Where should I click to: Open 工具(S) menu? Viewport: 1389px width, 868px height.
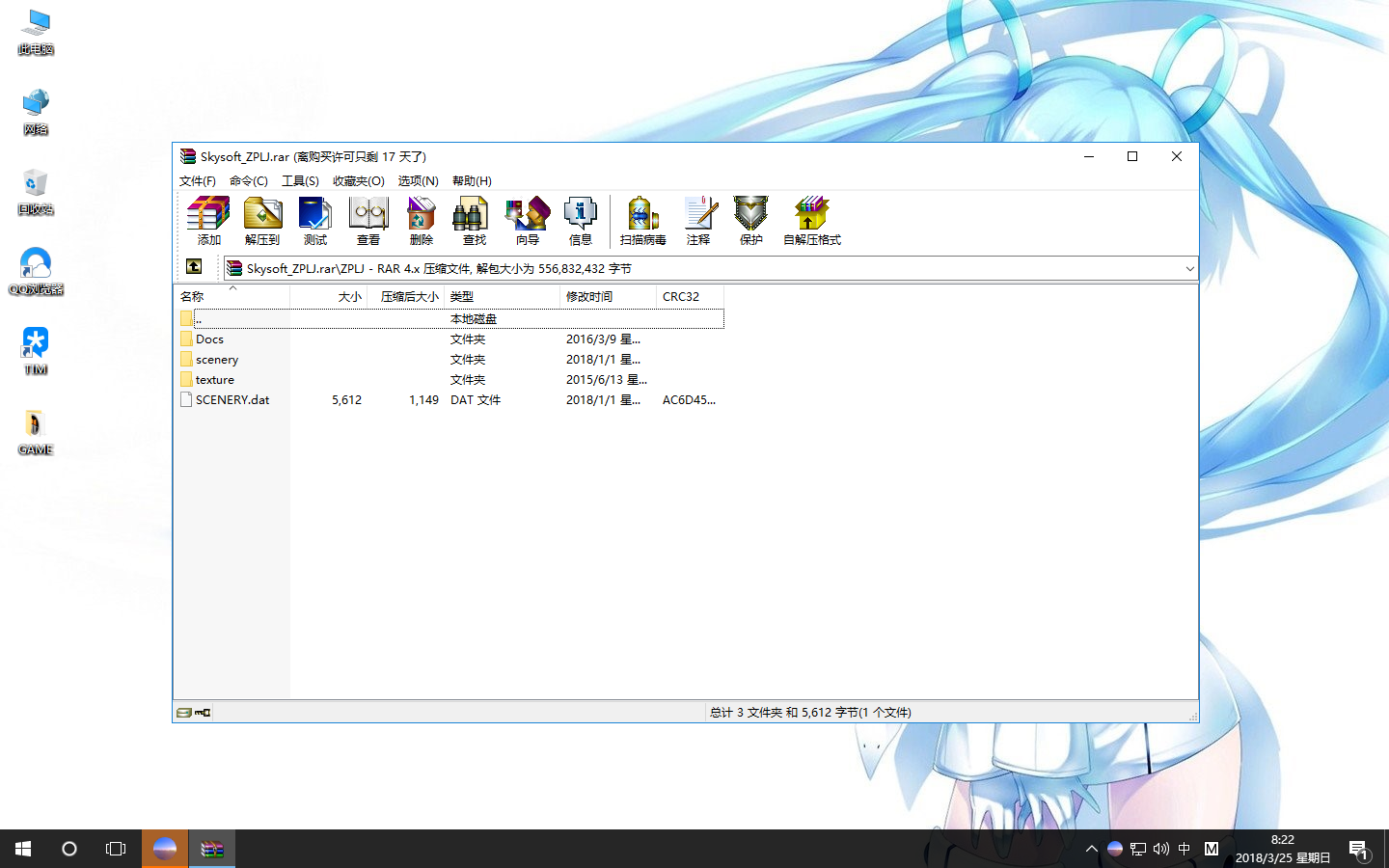pyautogui.click(x=300, y=181)
